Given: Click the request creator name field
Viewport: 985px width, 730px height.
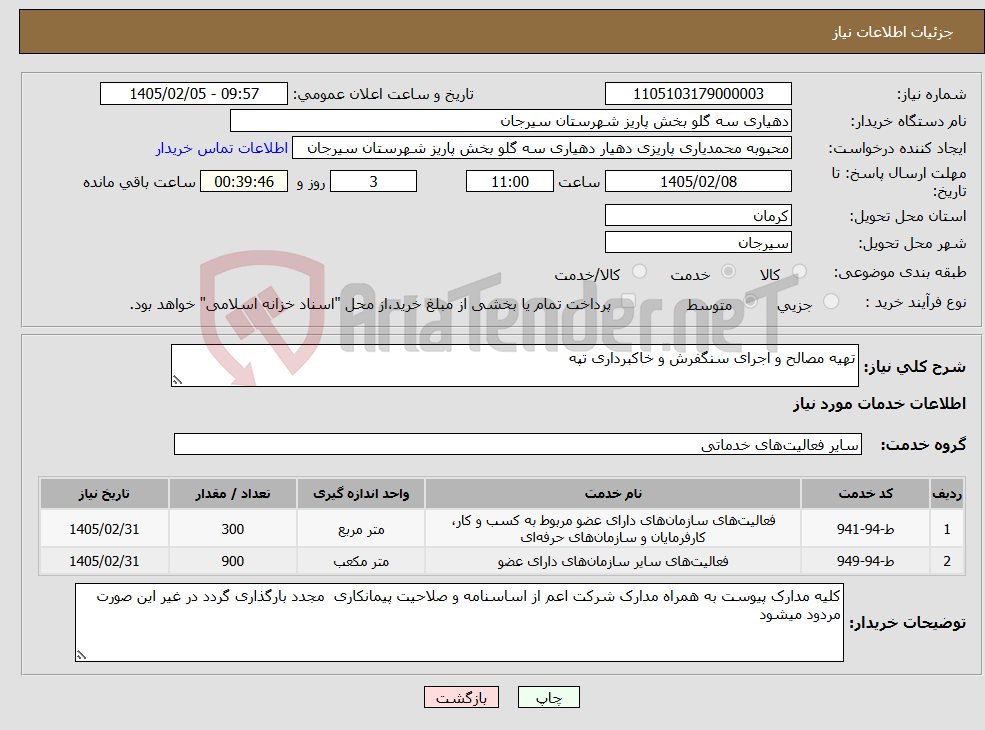Looking at the screenshot, I should point(541,148).
